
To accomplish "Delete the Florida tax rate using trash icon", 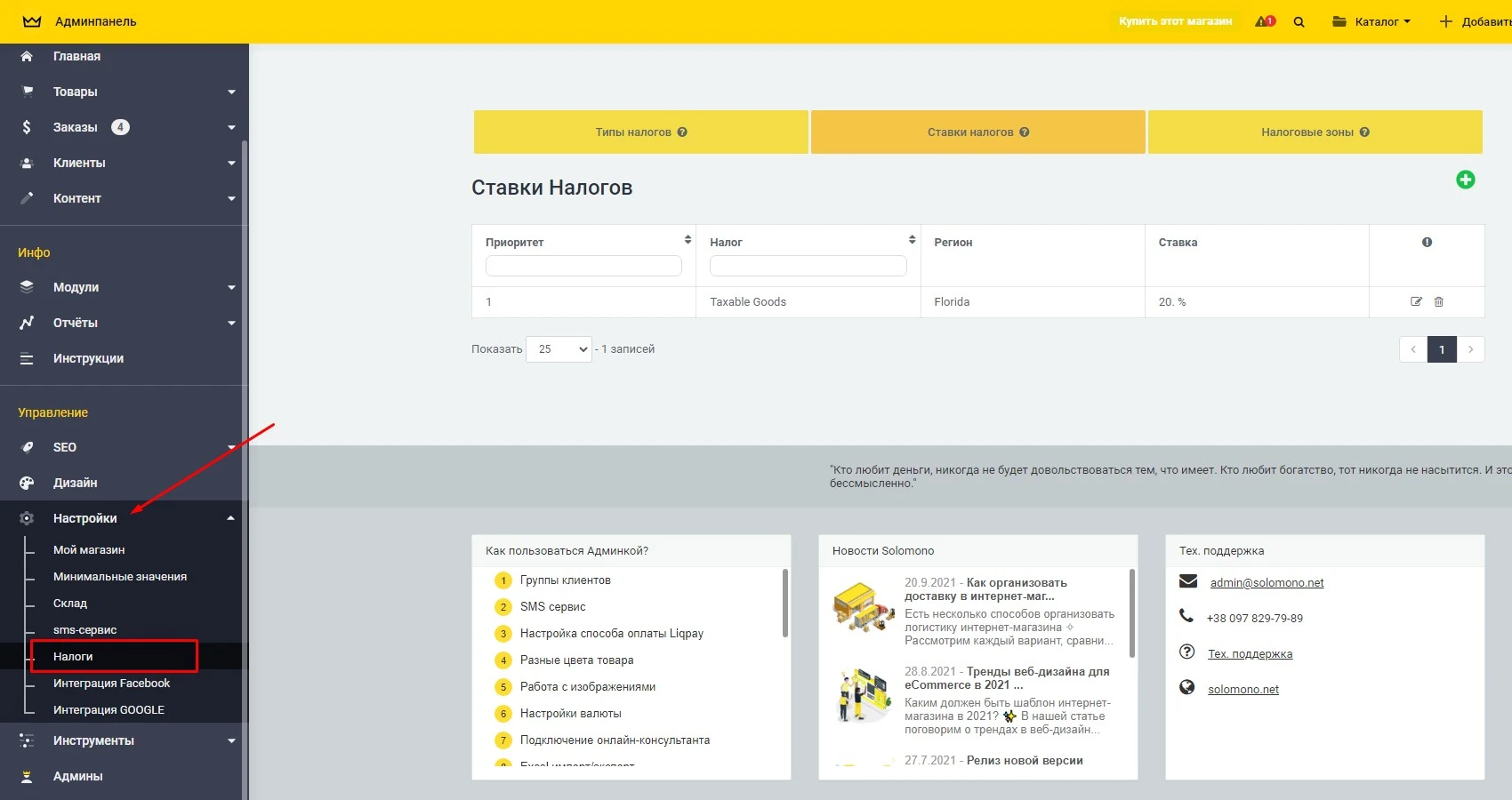I will click(1439, 301).
